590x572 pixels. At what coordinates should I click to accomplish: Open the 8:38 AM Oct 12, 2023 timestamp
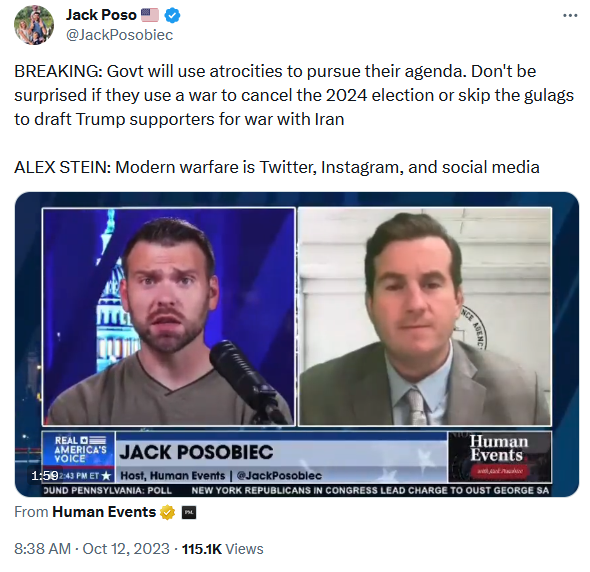click(x=92, y=549)
